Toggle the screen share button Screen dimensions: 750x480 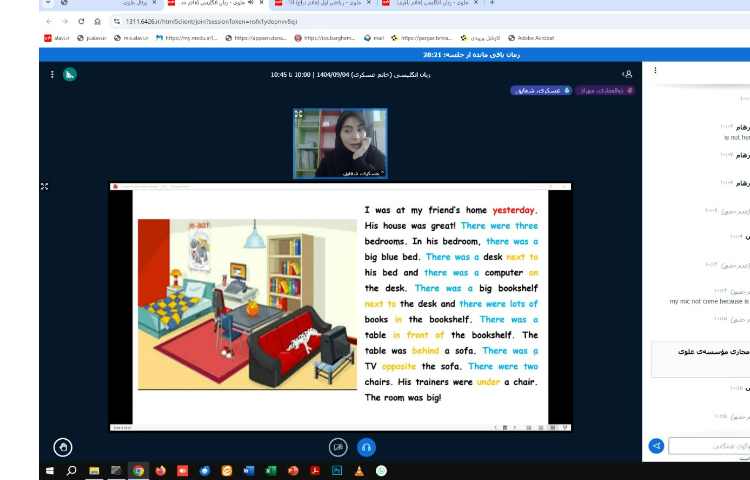coord(338,446)
